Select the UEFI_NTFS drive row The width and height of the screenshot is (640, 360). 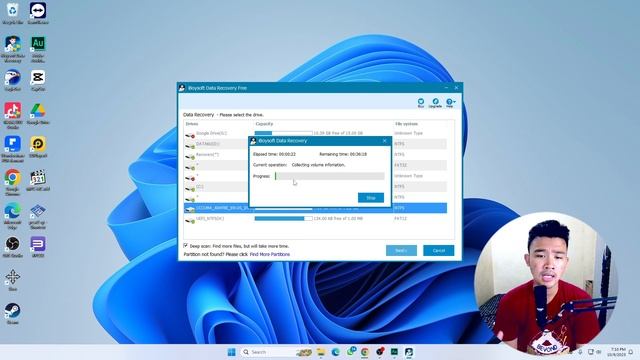pyautogui.click(x=315, y=219)
